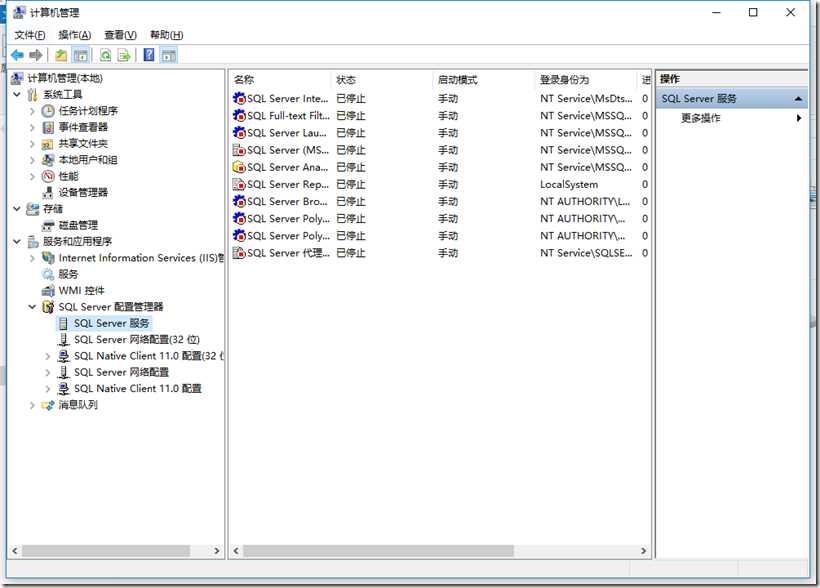Select the SQL Server Bro... service row
This screenshot has width=820, height=588.
[439, 201]
